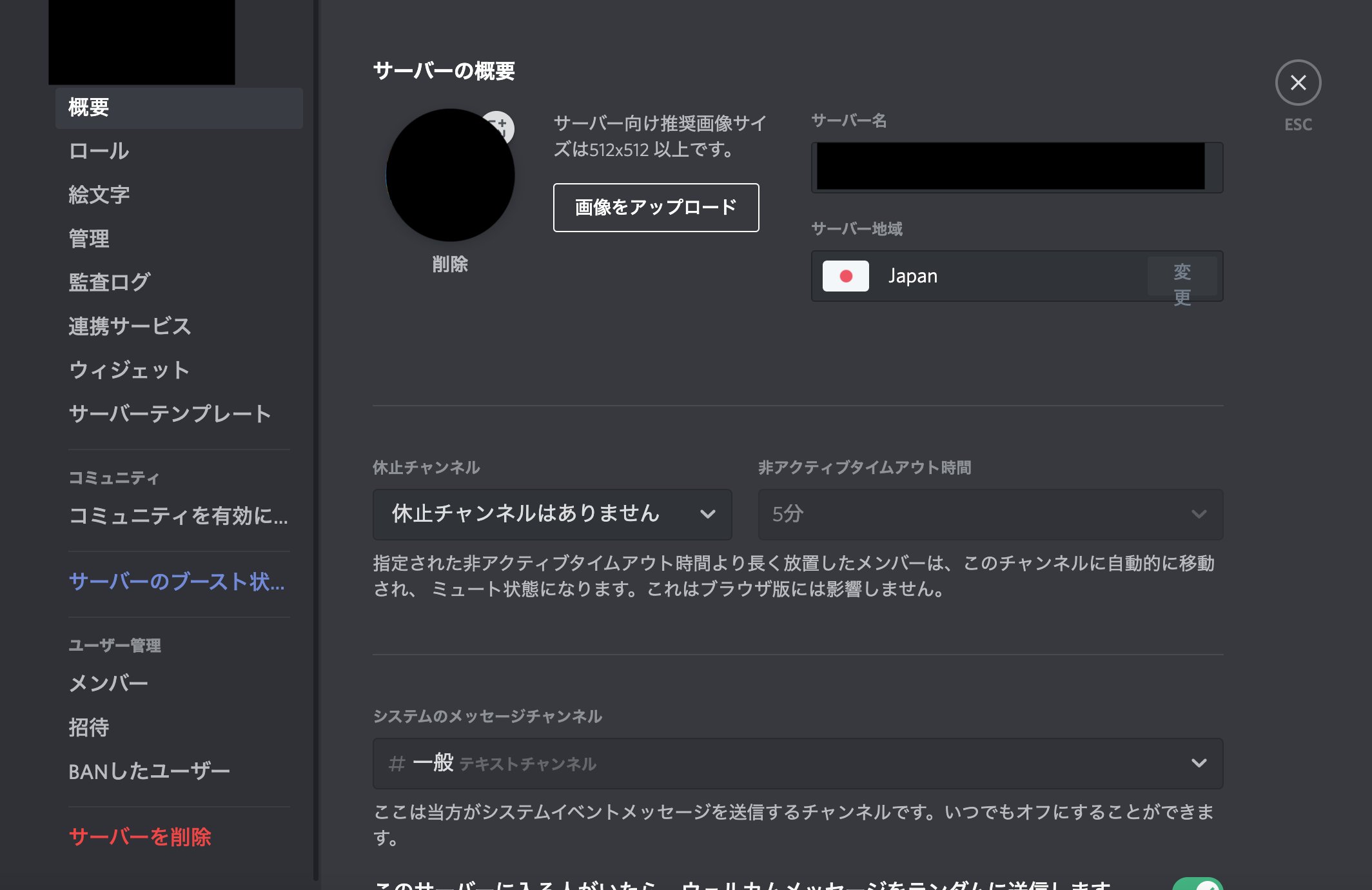
Task: Expand the 非アクティブタイムアウト時間 dropdown showing 5分
Action: pyautogui.click(x=991, y=514)
